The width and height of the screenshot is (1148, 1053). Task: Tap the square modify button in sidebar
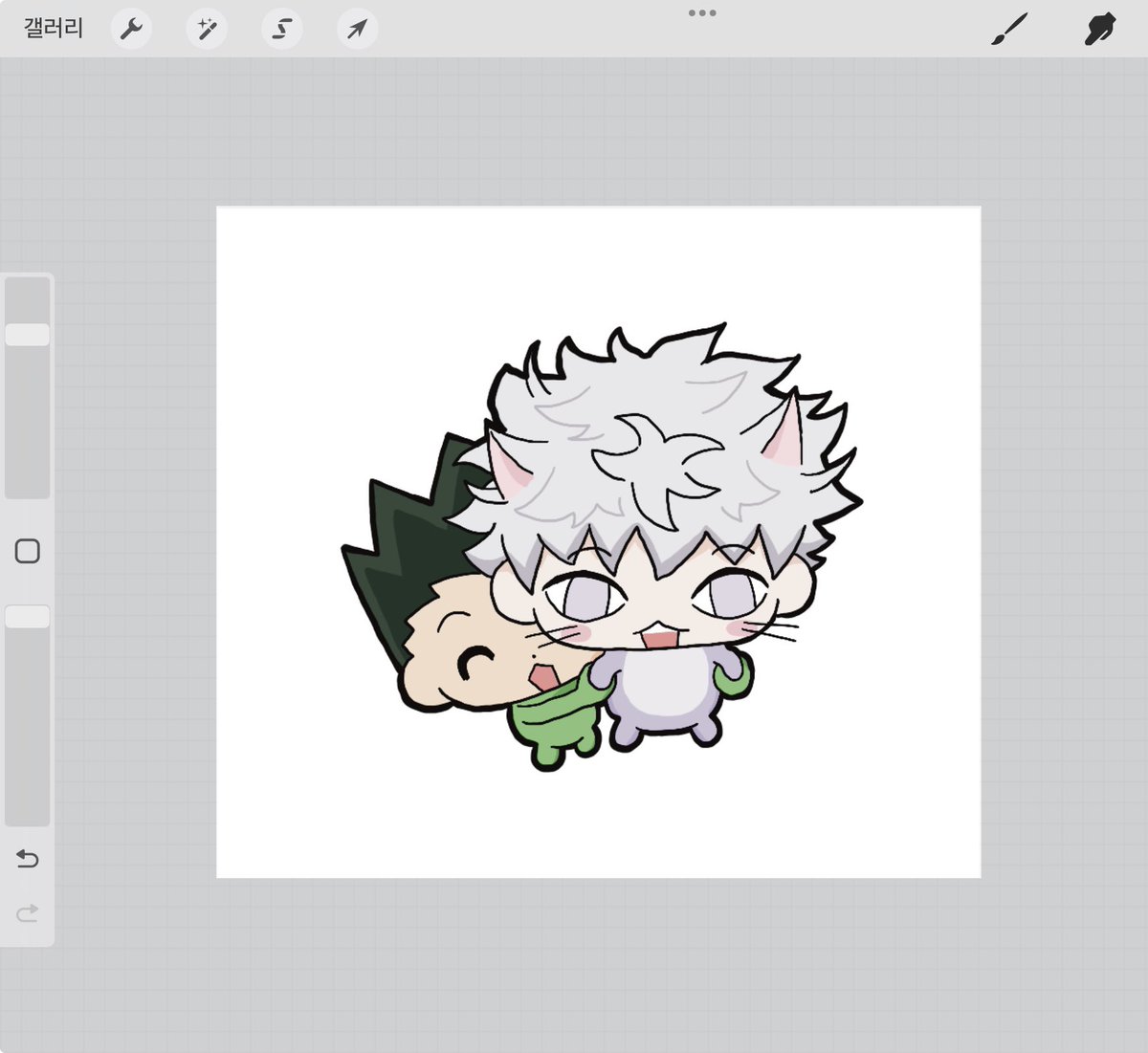click(28, 551)
